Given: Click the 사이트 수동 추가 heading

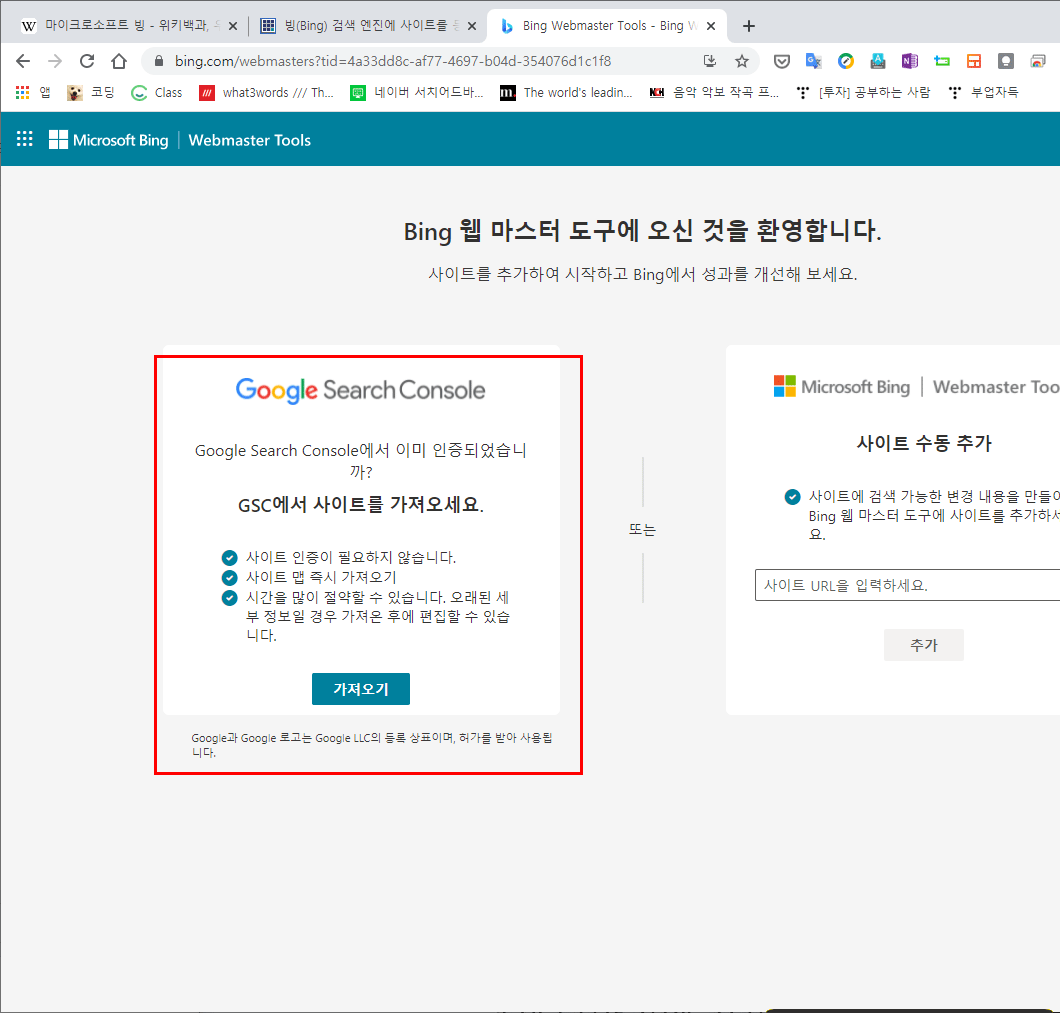Looking at the screenshot, I should click(923, 444).
